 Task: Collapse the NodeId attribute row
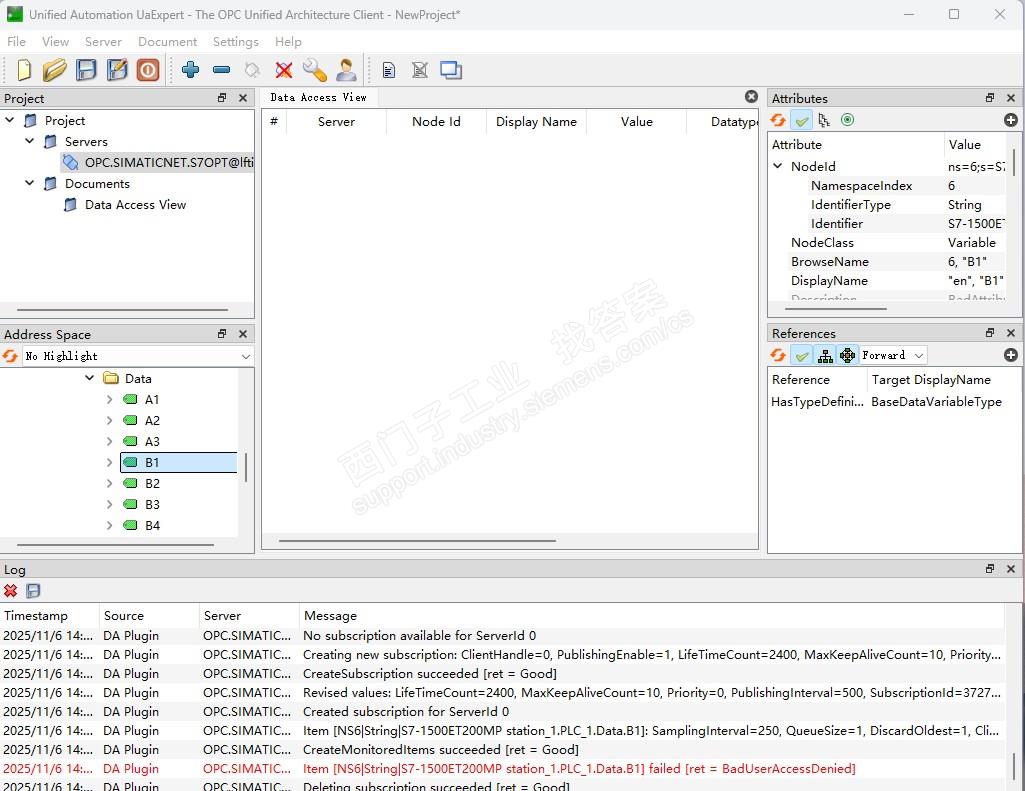[778, 166]
